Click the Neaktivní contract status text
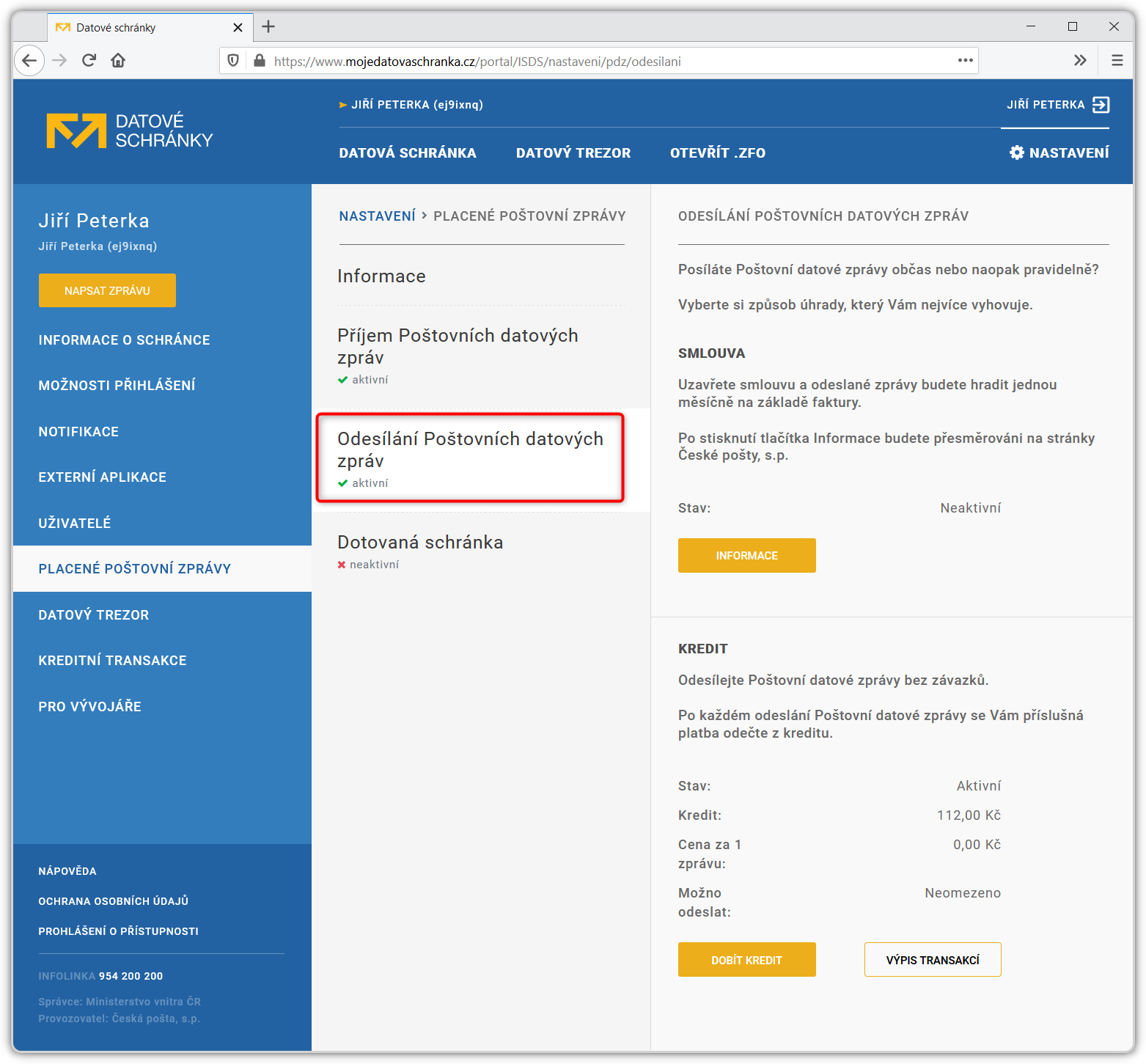 (x=970, y=507)
